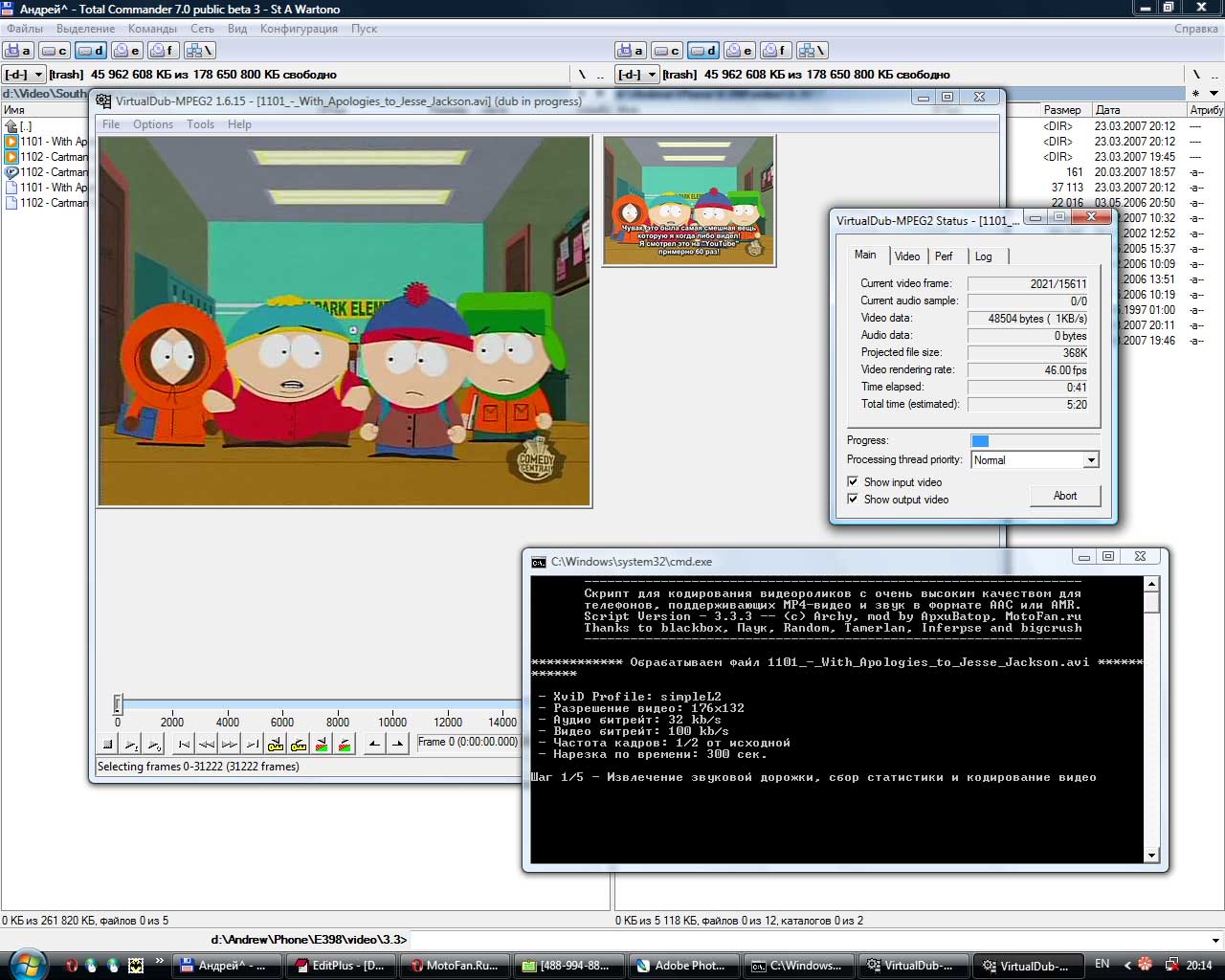Click the EN language indicator in tray
This screenshot has width=1225, height=980.
[1102, 965]
